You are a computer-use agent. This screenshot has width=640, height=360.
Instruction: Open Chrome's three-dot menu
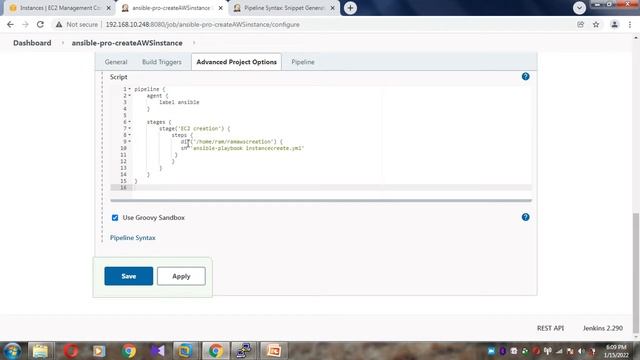(630, 24)
